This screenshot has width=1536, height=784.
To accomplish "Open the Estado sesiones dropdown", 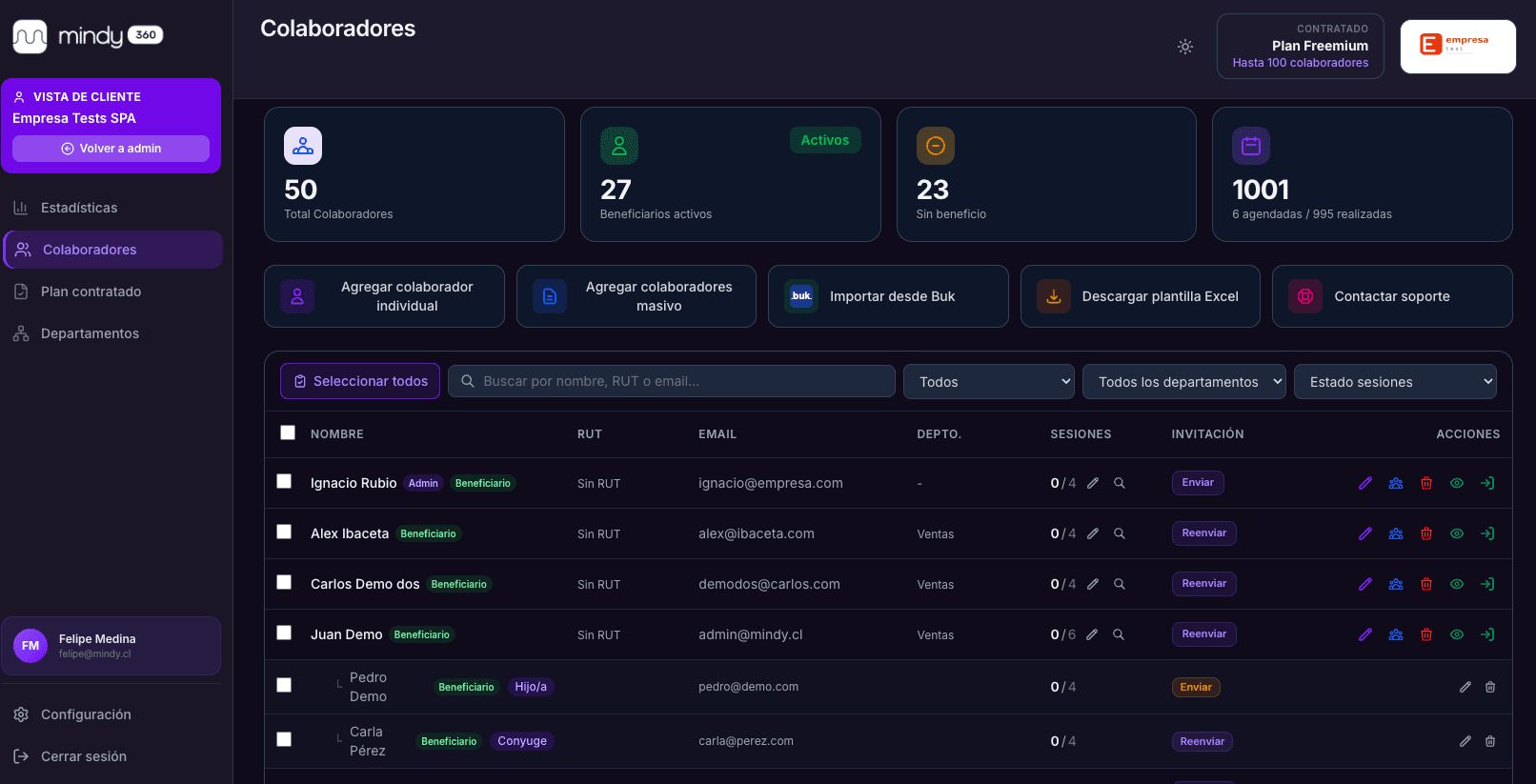I will point(1394,382).
